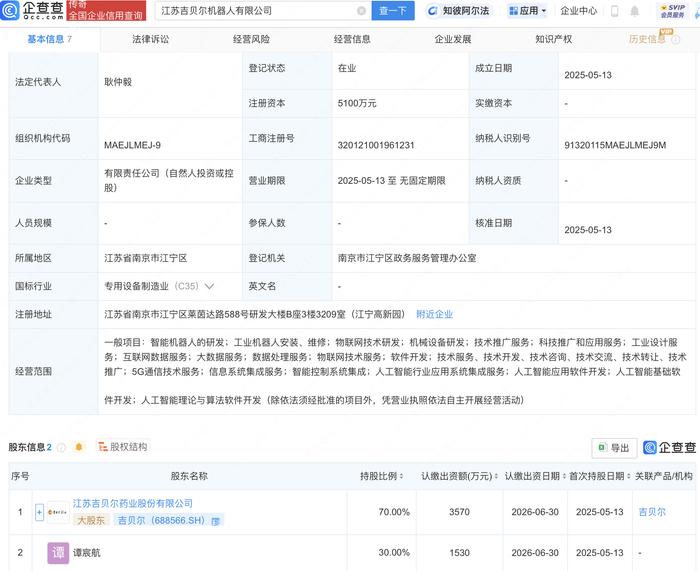Switch to 历史信息 tab
Image resolution: width=700 pixels, height=571 pixels.
647,39
